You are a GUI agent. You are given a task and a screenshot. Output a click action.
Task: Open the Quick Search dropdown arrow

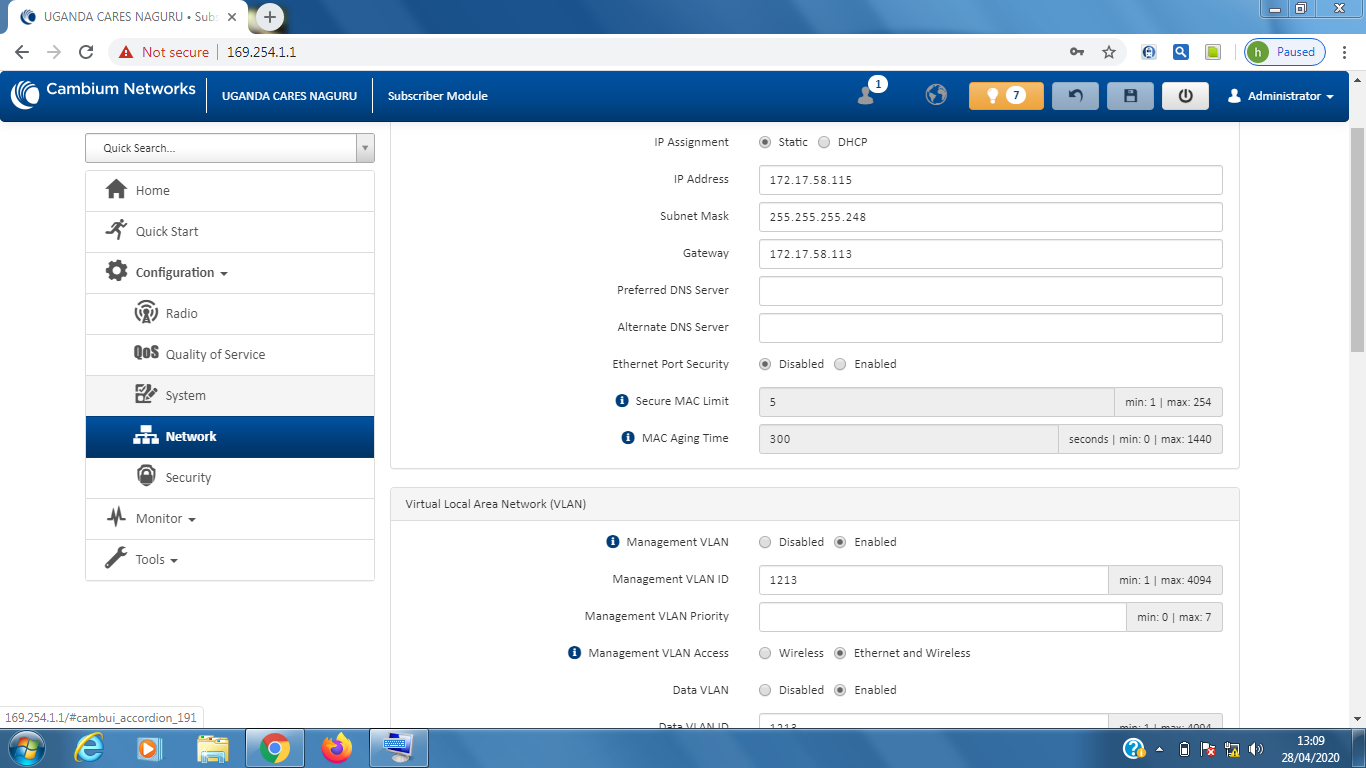pyautogui.click(x=365, y=148)
